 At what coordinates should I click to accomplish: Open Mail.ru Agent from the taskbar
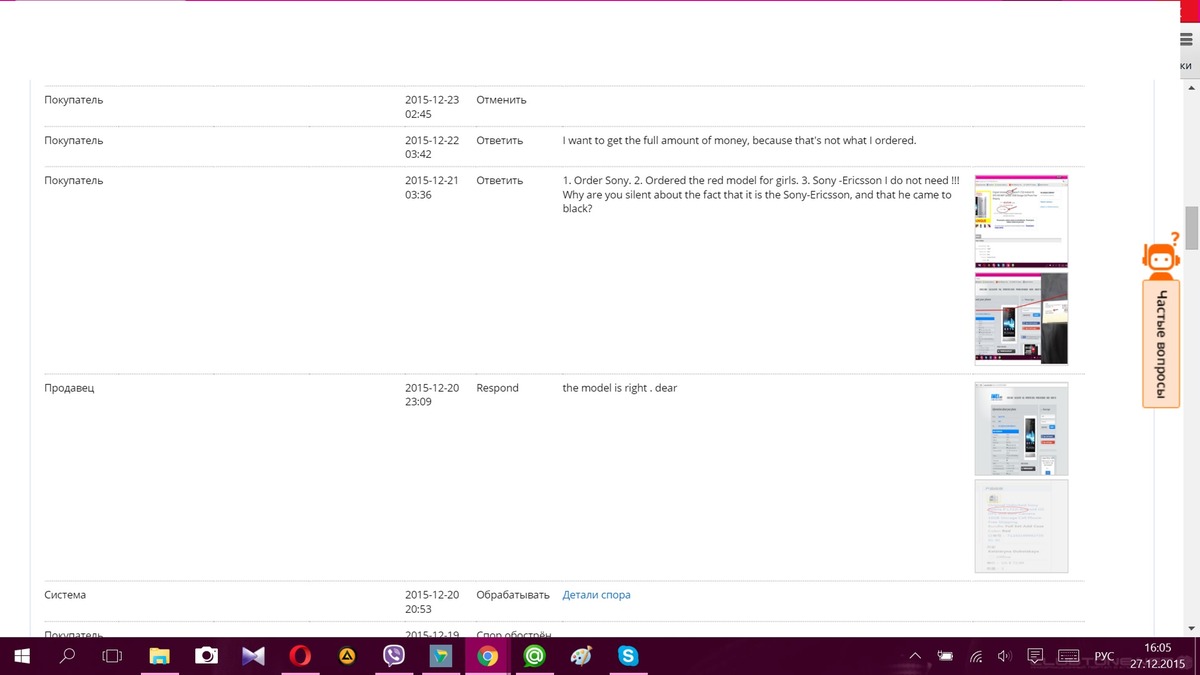tap(534, 656)
